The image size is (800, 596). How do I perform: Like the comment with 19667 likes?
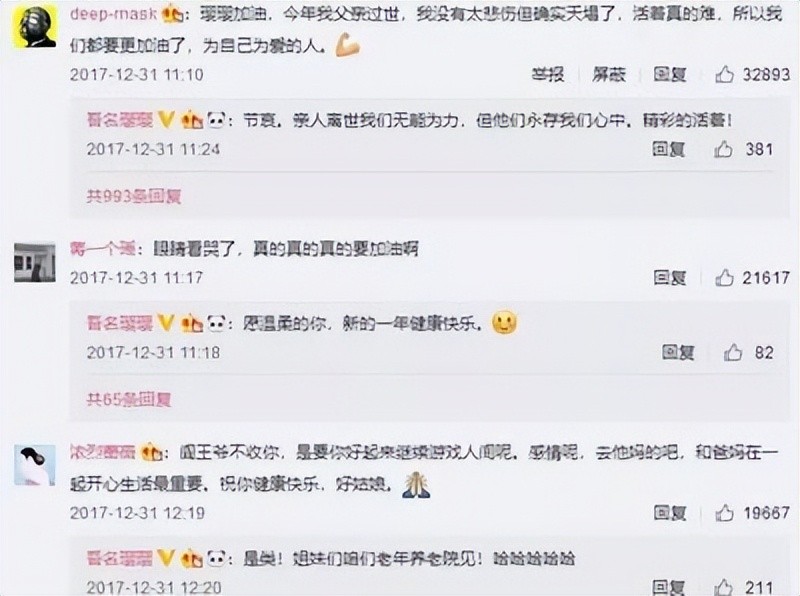724,513
